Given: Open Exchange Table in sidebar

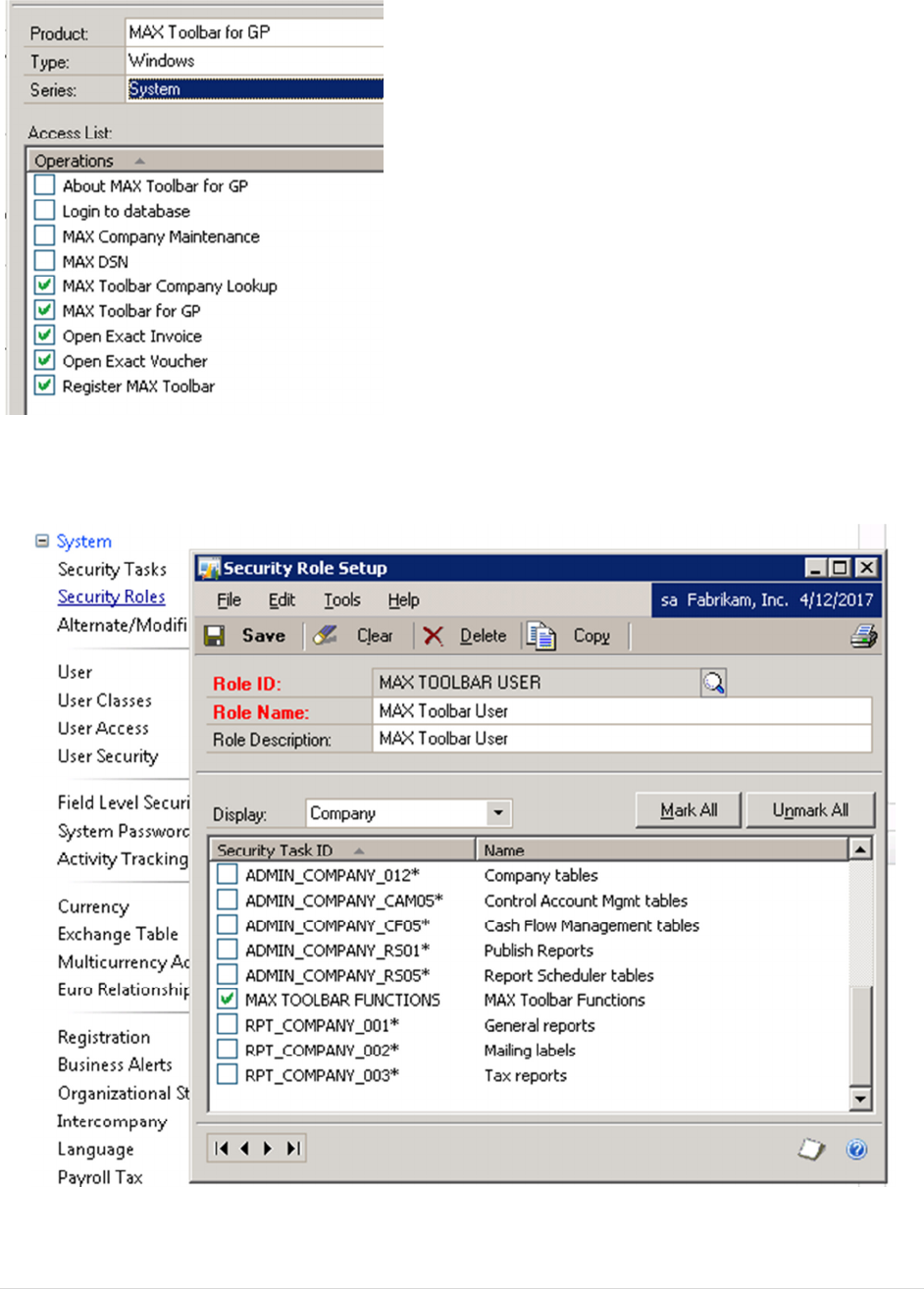Looking at the screenshot, I should click(x=118, y=934).
